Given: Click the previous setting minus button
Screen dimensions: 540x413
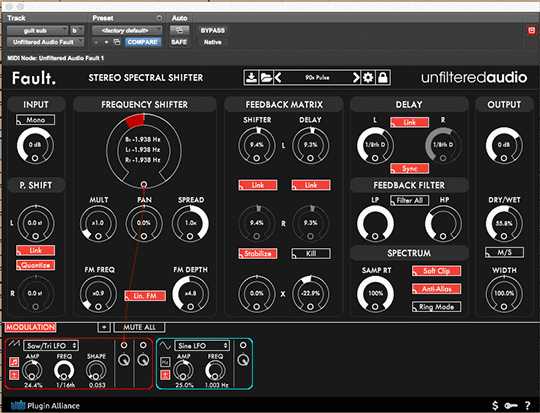Looking at the screenshot, I should (97, 42).
